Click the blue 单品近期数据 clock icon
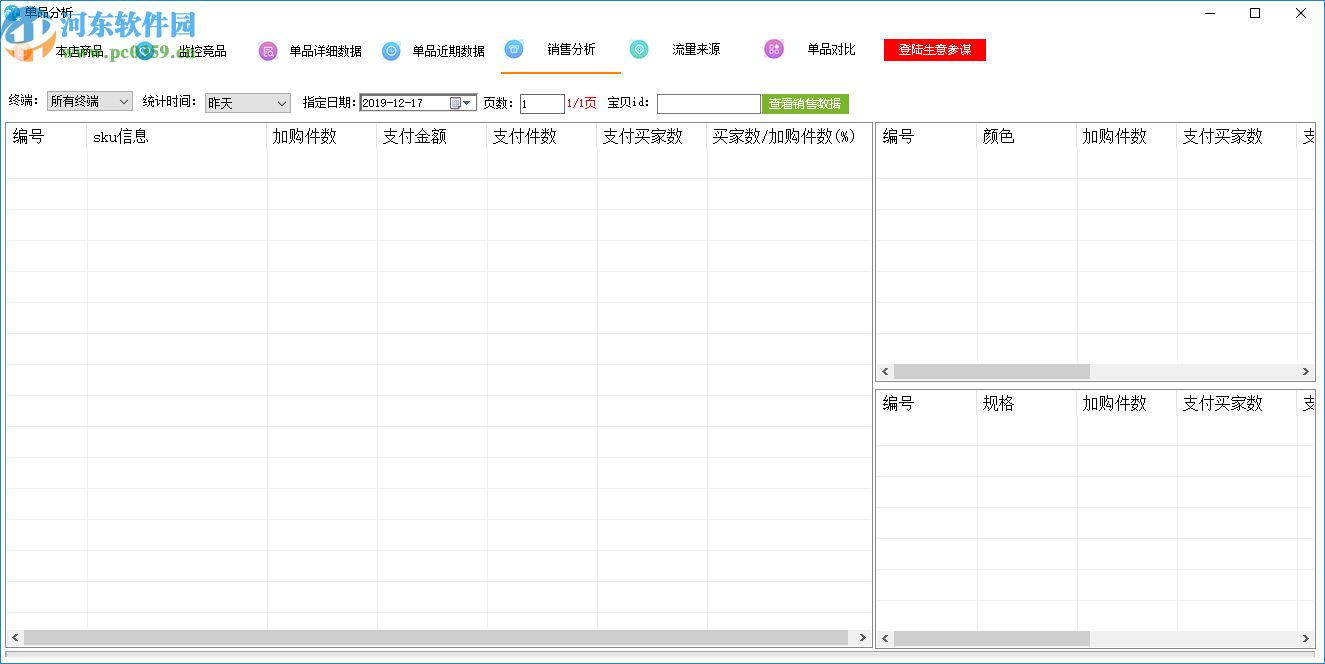Viewport: 1325px width, 664px height. [391, 51]
